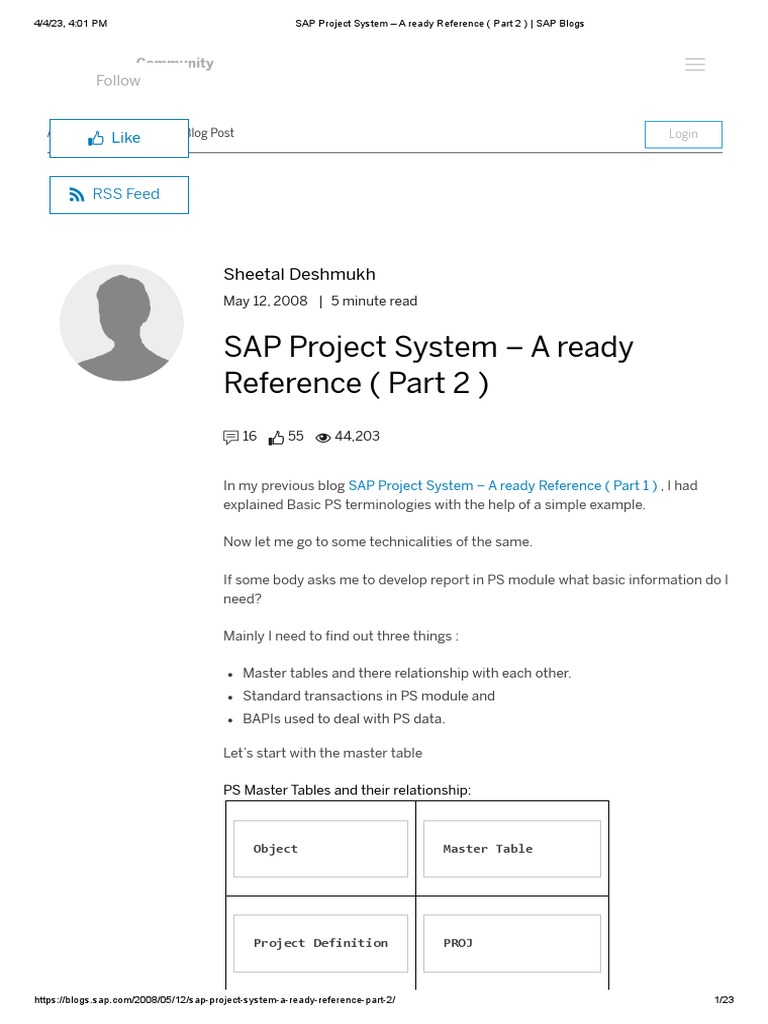This screenshot has width=768, height=1024.
Task: Click the views eye icon
Action: (x=323, y=438)
